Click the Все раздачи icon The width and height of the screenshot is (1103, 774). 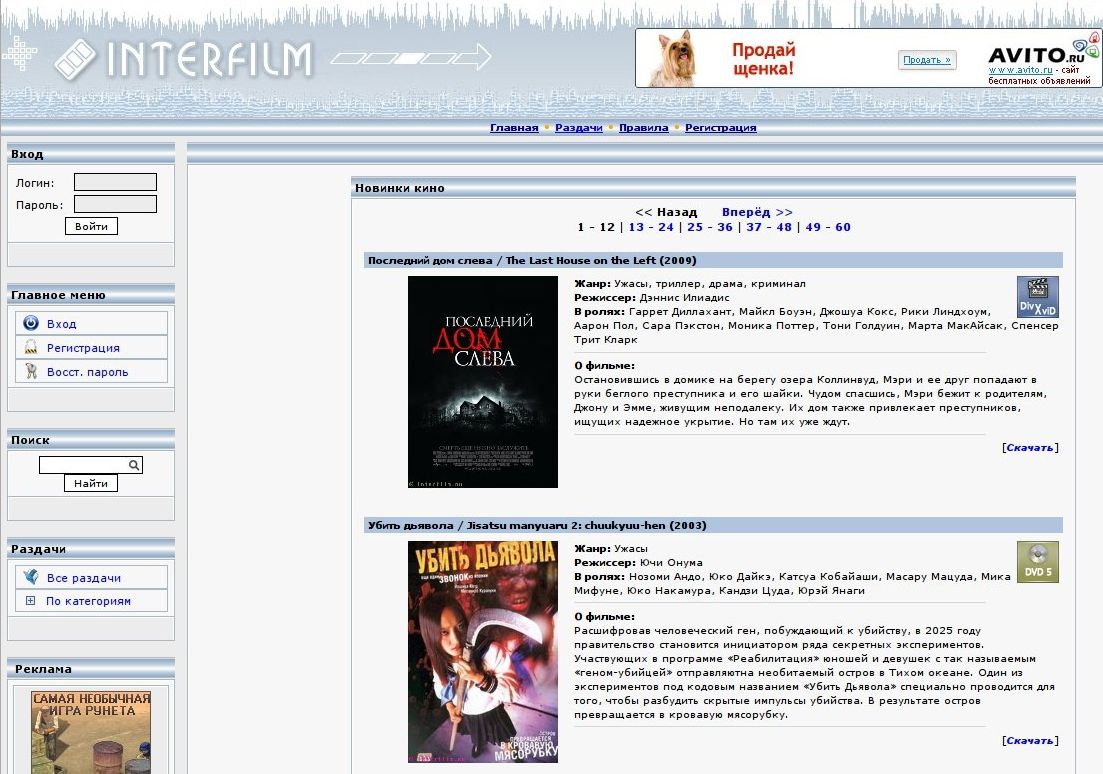(x=31, y=577)
